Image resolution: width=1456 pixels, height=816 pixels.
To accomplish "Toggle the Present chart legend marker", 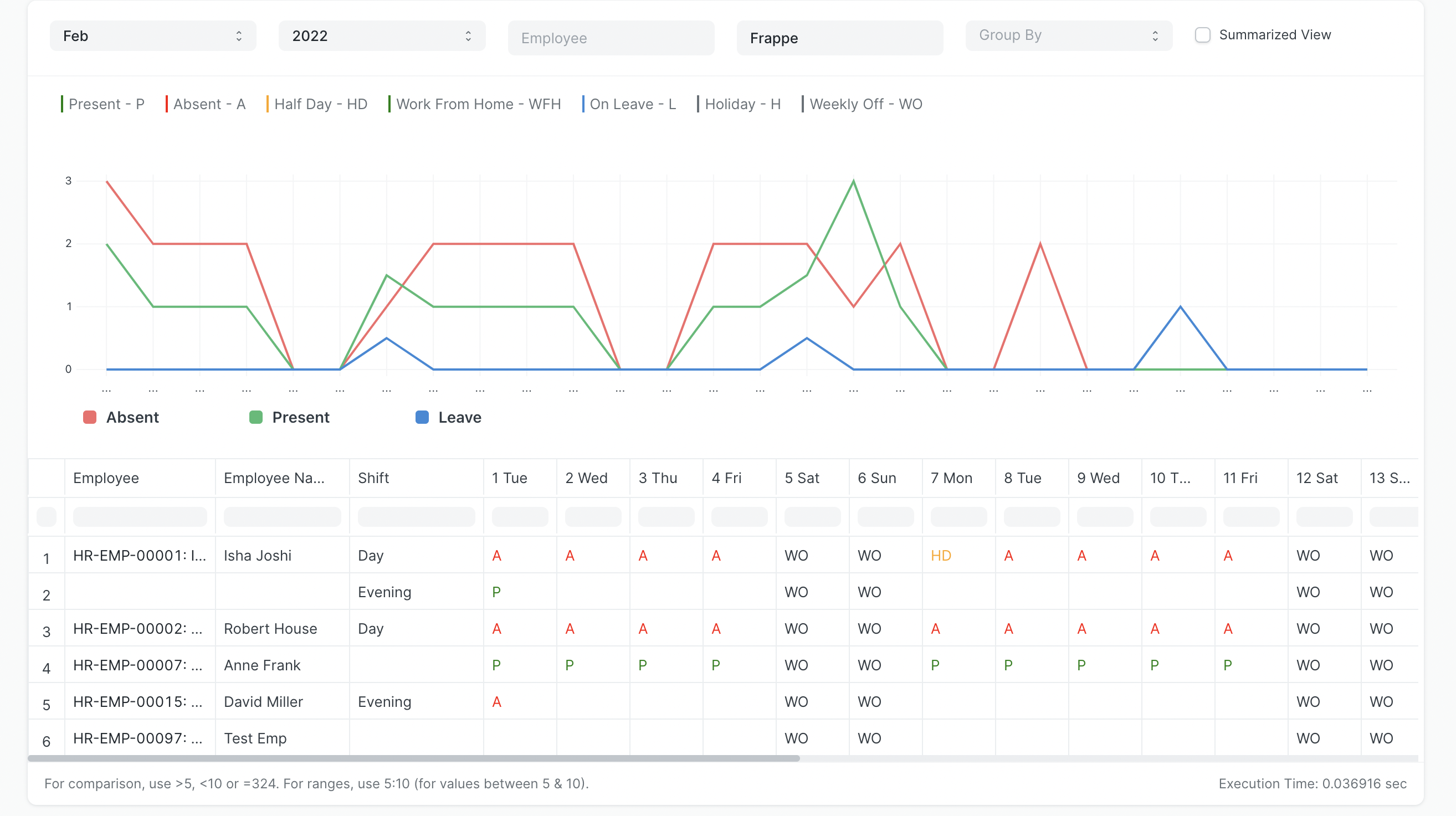I will 255,417.
